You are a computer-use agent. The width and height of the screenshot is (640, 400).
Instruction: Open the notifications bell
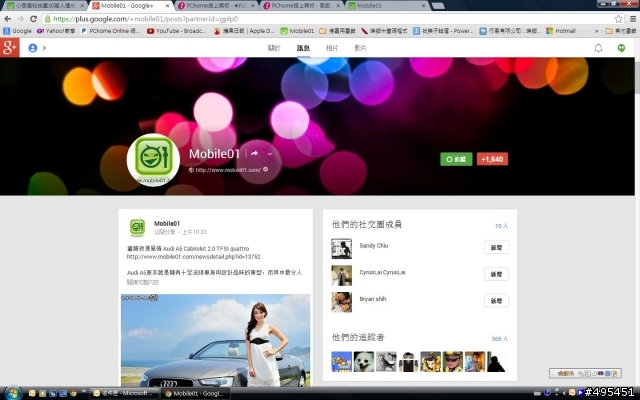(598, 48)
